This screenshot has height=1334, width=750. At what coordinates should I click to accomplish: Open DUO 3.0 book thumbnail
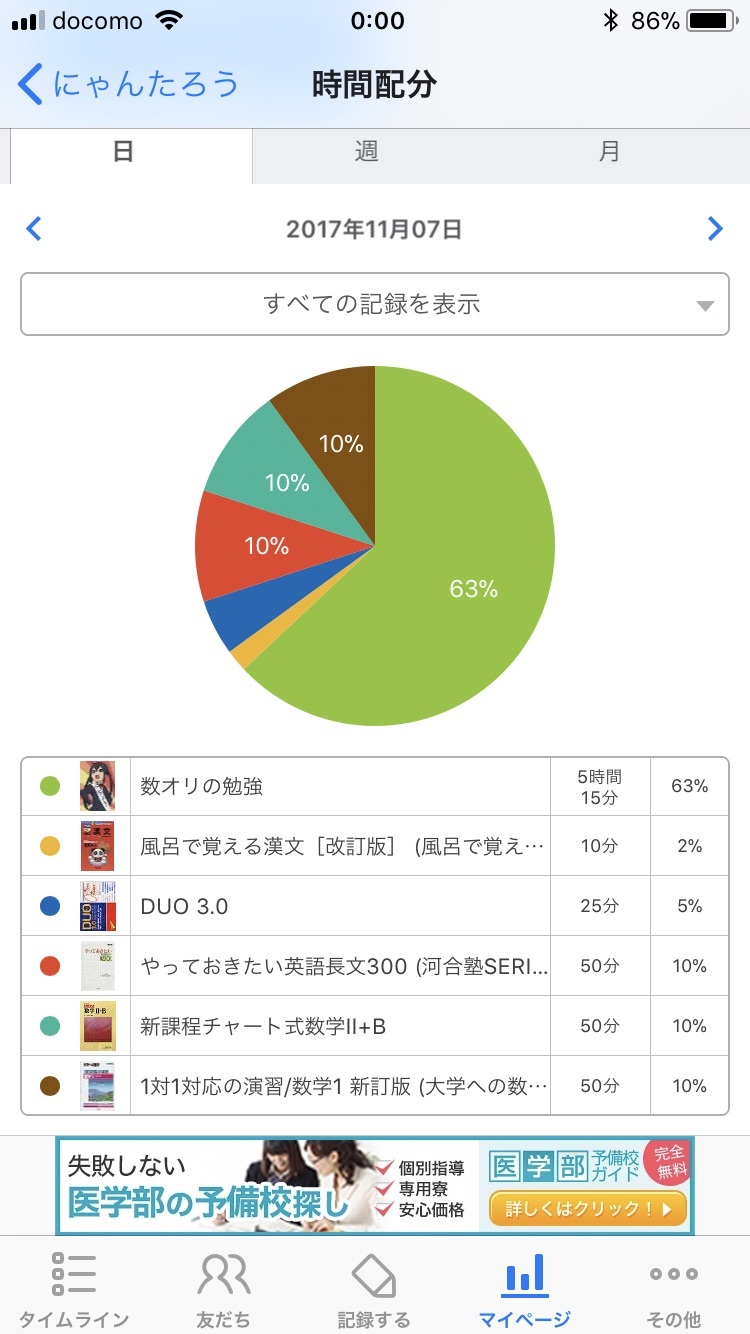click(98, 906)
